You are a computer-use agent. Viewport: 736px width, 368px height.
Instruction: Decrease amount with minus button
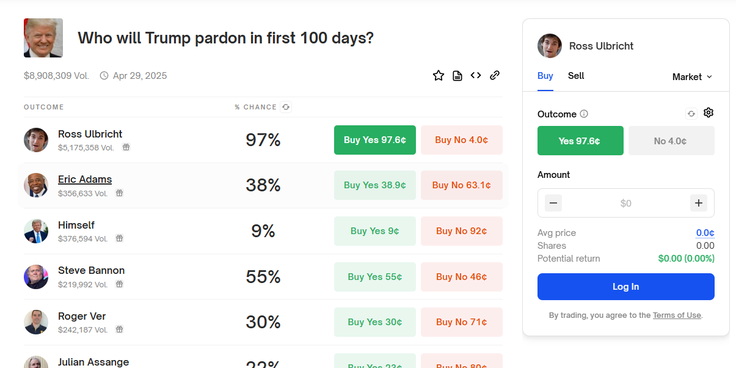pos(553,203)
